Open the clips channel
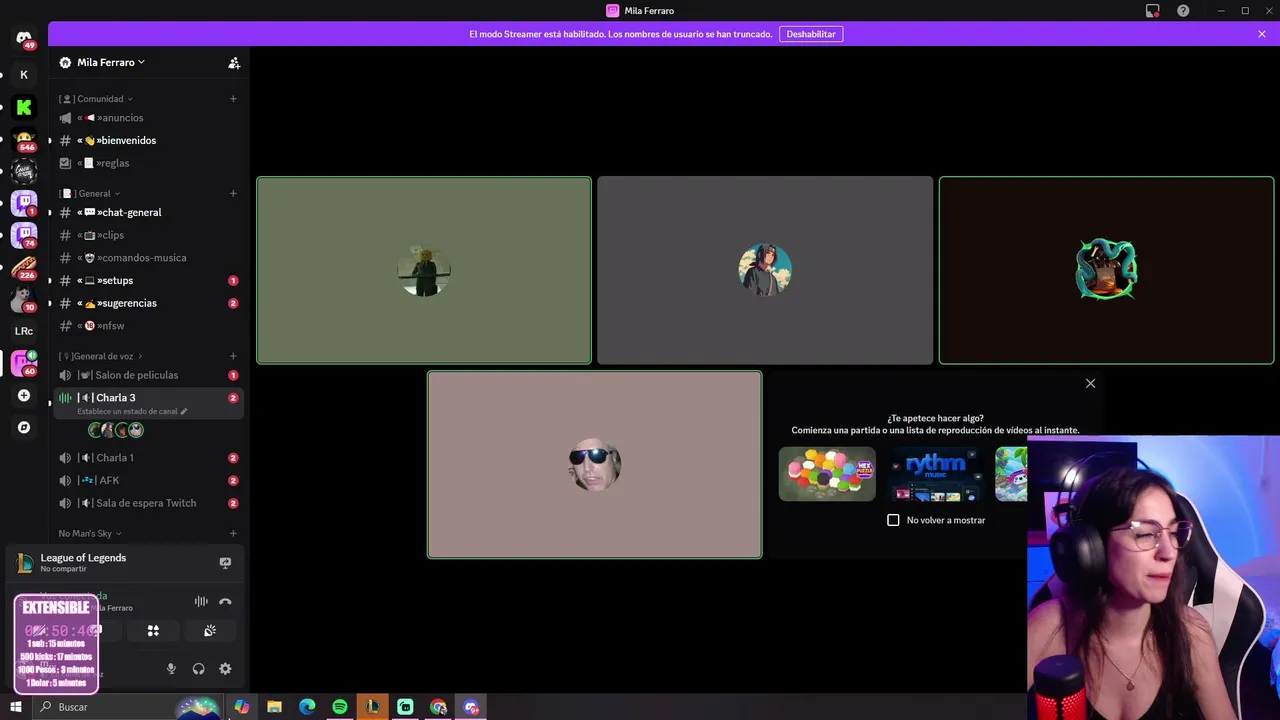Image resolution: width=1280 pixels, height=720 pixels. 149,235
